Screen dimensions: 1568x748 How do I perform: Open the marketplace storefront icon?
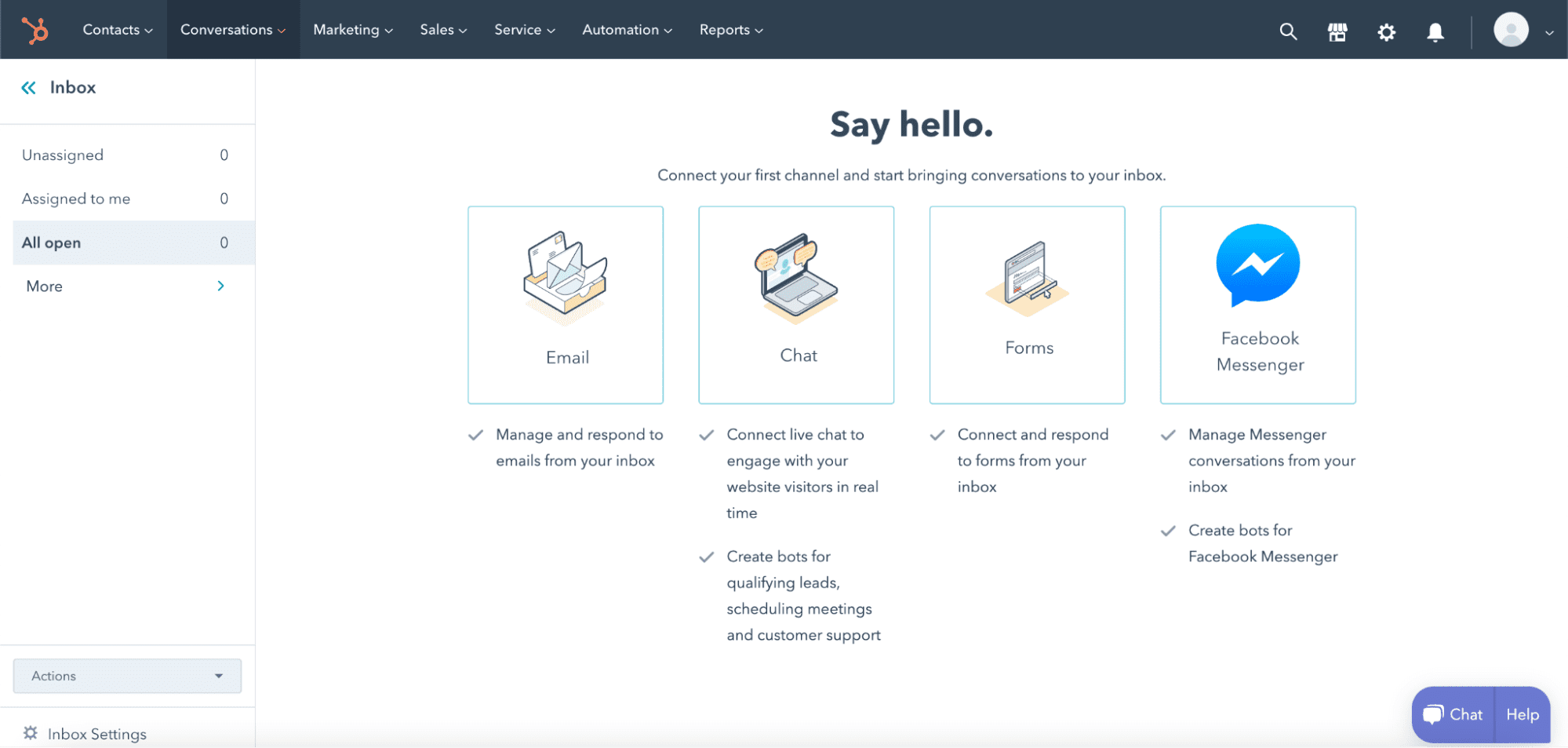point(1337,31)
